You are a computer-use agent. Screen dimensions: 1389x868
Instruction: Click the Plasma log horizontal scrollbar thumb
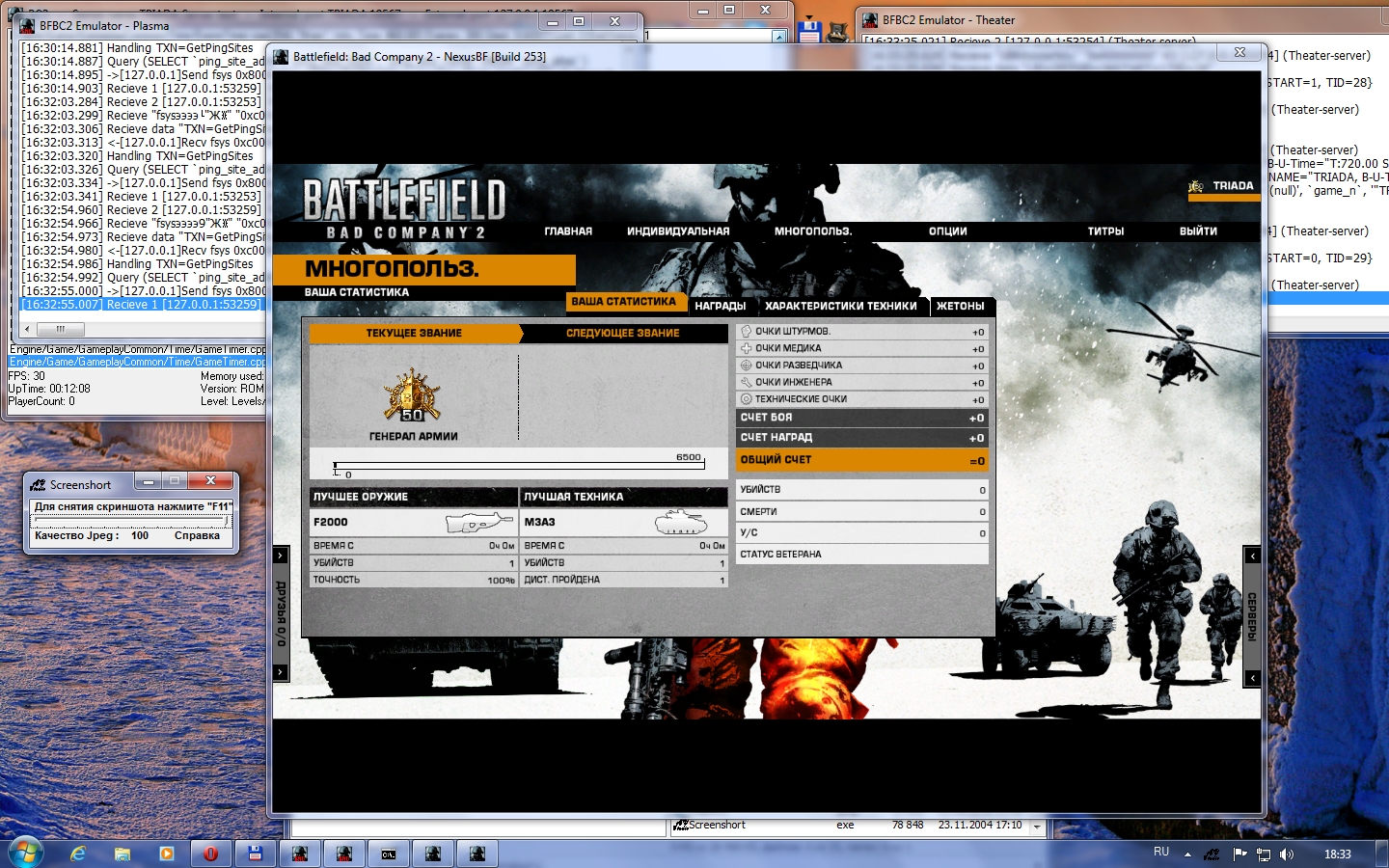tap(61, 329)
